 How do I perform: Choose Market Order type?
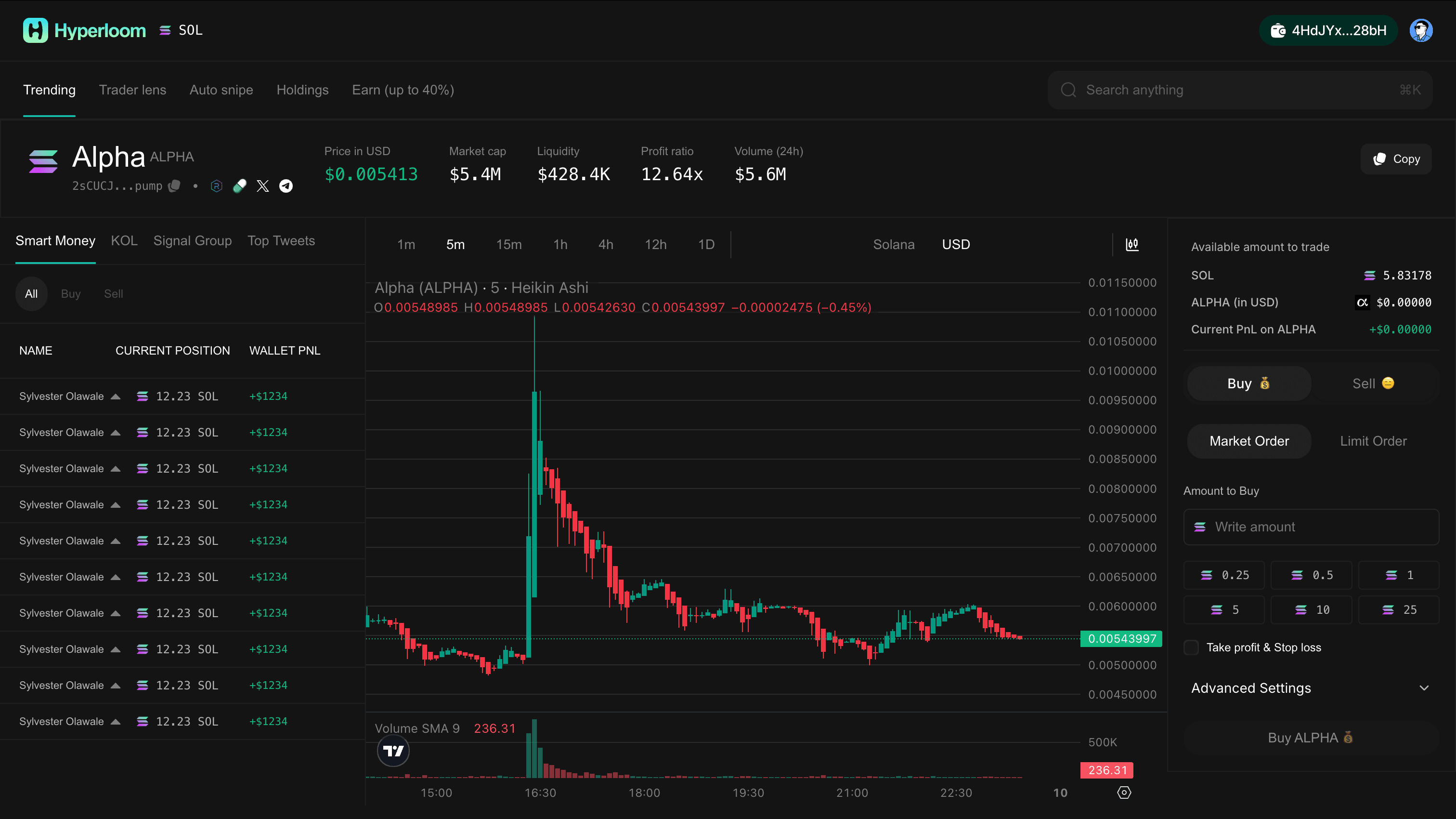[1249, 441]
